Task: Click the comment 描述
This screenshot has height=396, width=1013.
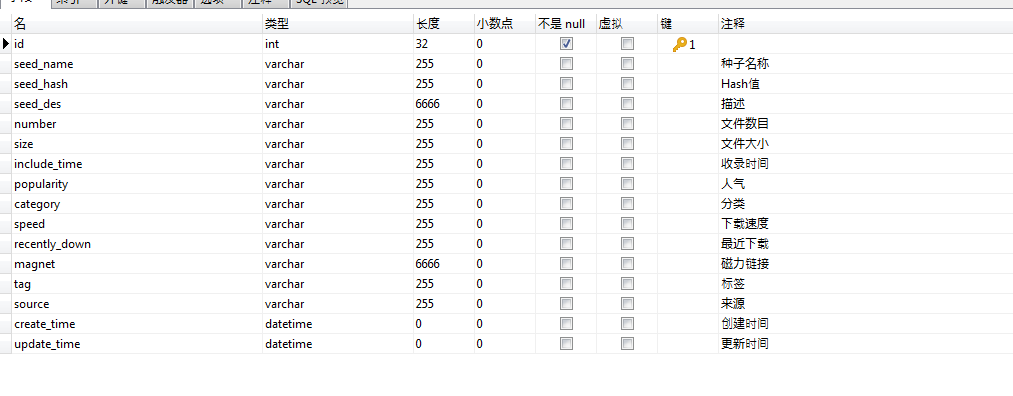Action: click(733, 104)
